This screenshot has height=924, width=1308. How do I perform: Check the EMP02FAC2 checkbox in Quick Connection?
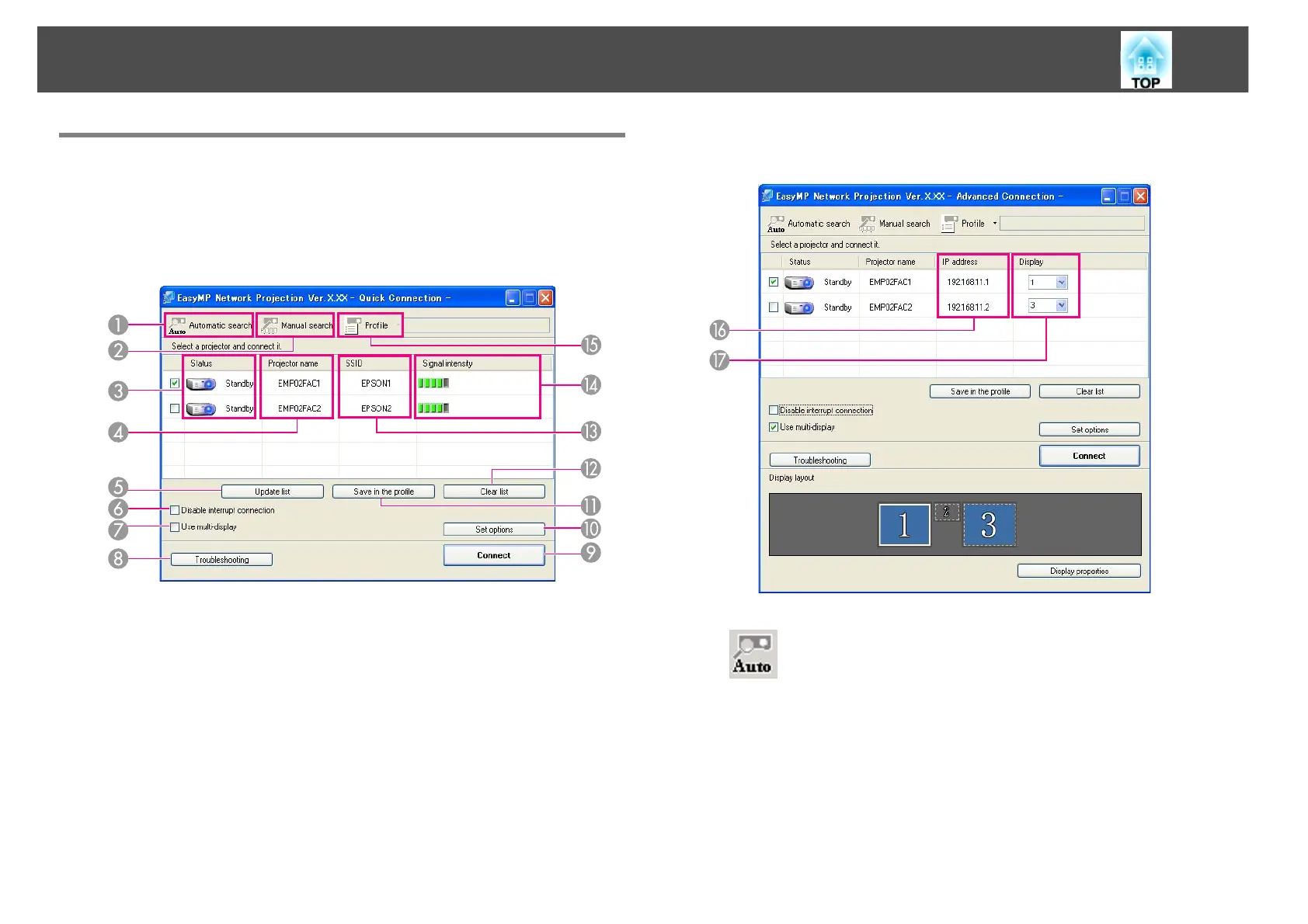coord(175,408)
